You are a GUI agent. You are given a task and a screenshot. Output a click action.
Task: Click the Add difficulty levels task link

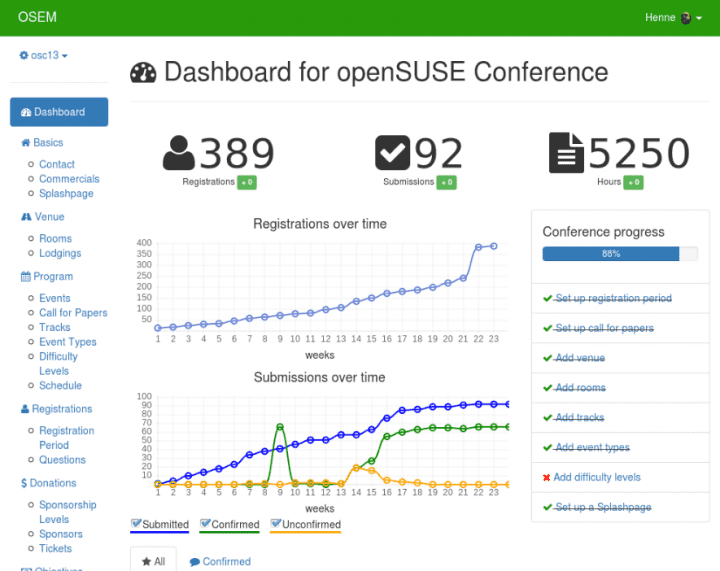tap(597, 477)
